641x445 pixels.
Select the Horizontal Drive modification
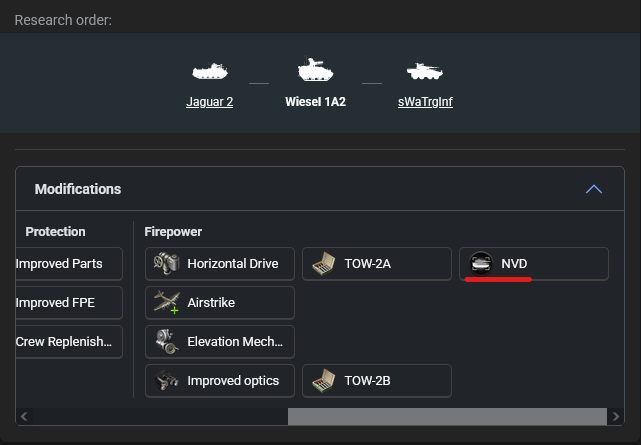point(220,264)
